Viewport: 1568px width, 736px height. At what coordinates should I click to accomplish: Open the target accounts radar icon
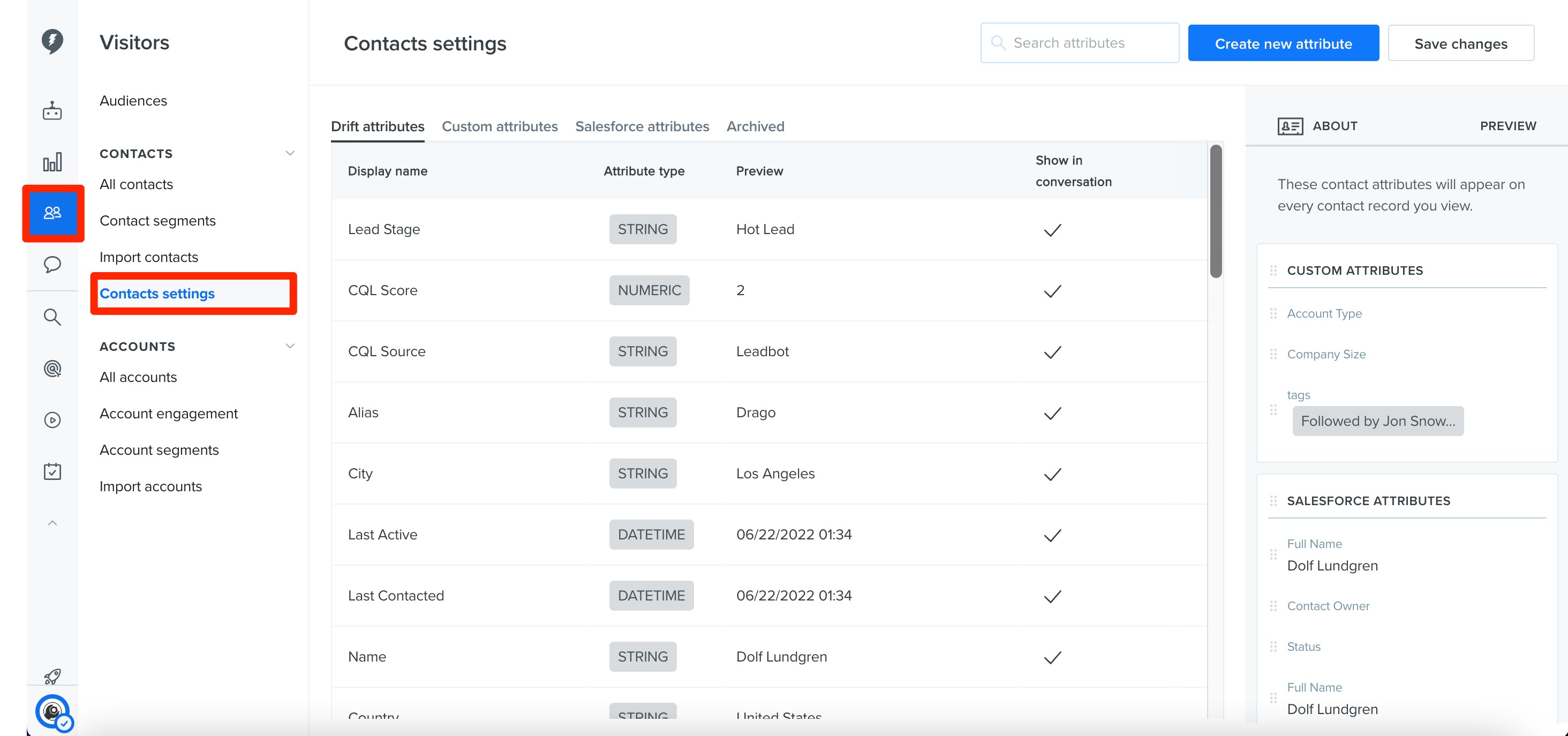[x=52, y=369]
